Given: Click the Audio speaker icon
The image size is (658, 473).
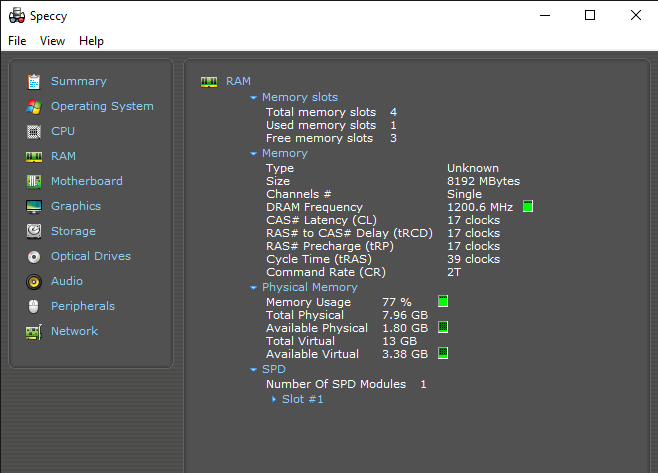Looking at the screenshot, I should pos(34,282).
